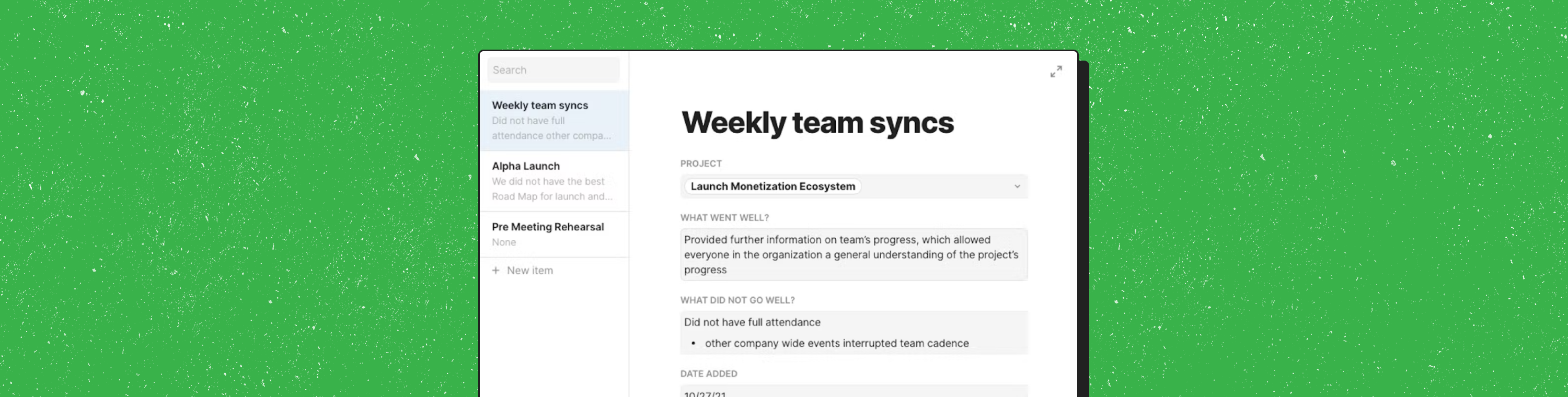
Task: Click the WHAT DID NOT GO WELL? label
Action: point(737,300)
